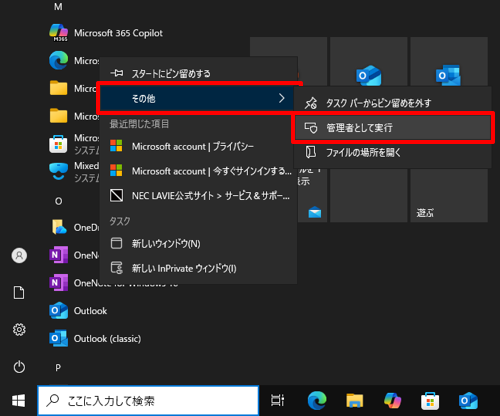Open OneDrive icon in the app list

click(59, 227)
